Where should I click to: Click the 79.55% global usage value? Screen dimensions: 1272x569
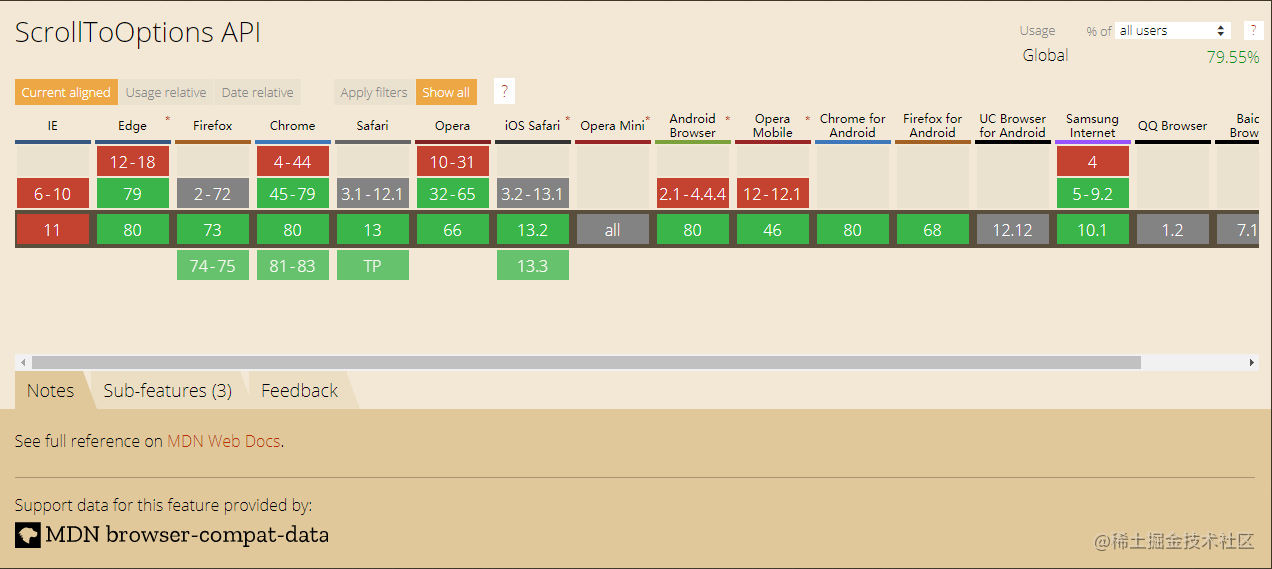coord(1233,57)
